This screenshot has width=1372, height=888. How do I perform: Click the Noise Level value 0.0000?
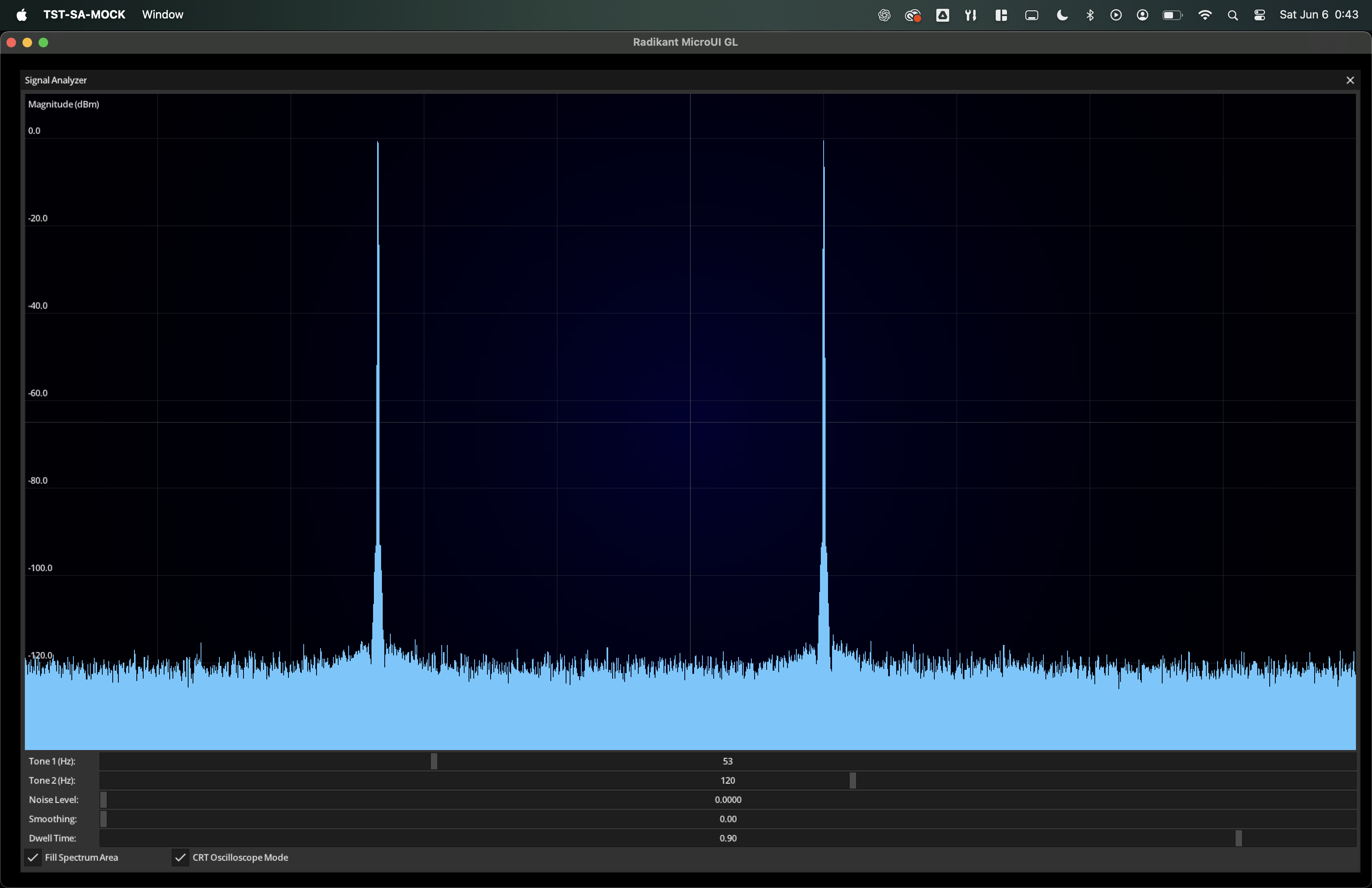coord(727,800)
